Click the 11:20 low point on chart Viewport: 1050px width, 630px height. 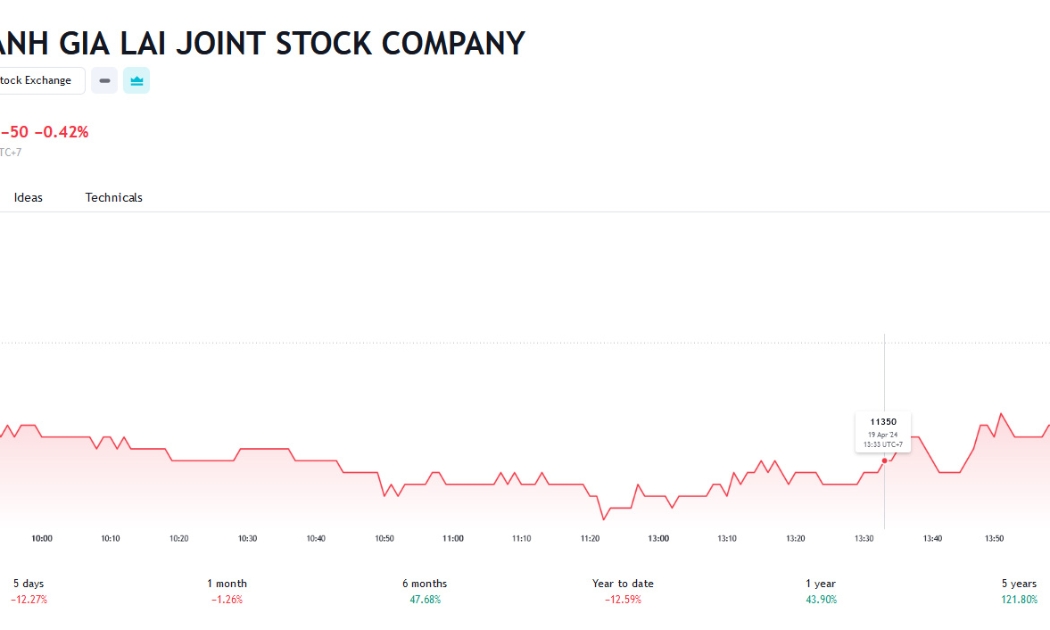point(603,519)
